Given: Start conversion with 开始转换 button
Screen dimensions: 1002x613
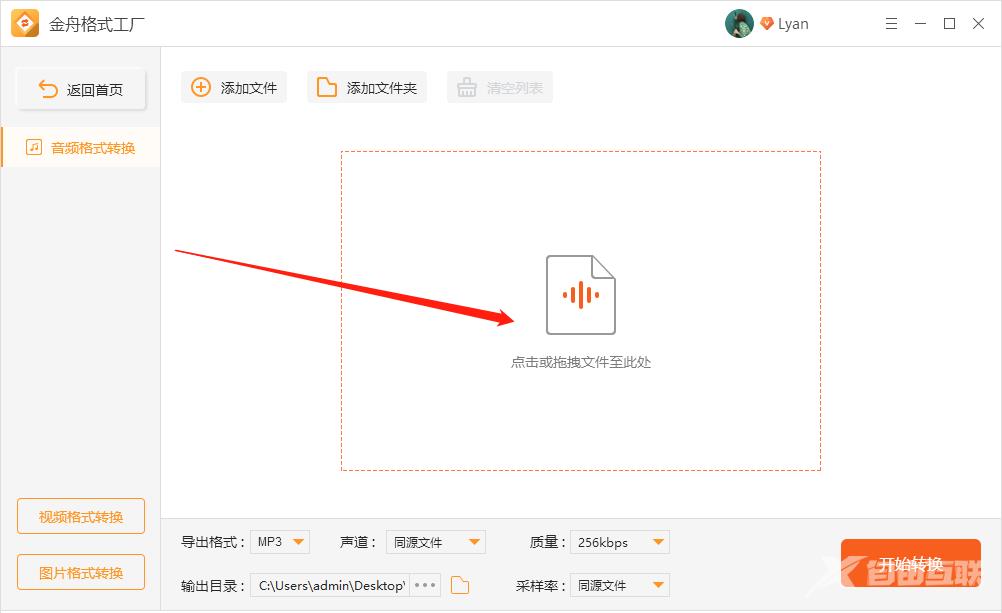Looking at the screenshot, I should click(x=911, y=563).
